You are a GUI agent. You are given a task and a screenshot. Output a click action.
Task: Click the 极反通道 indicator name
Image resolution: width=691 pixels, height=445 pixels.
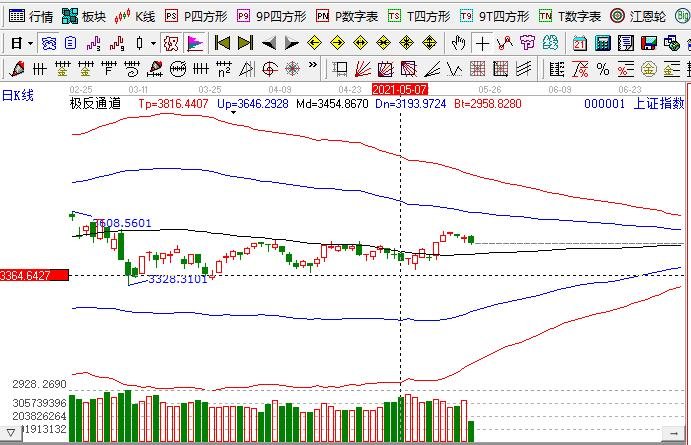95,104
